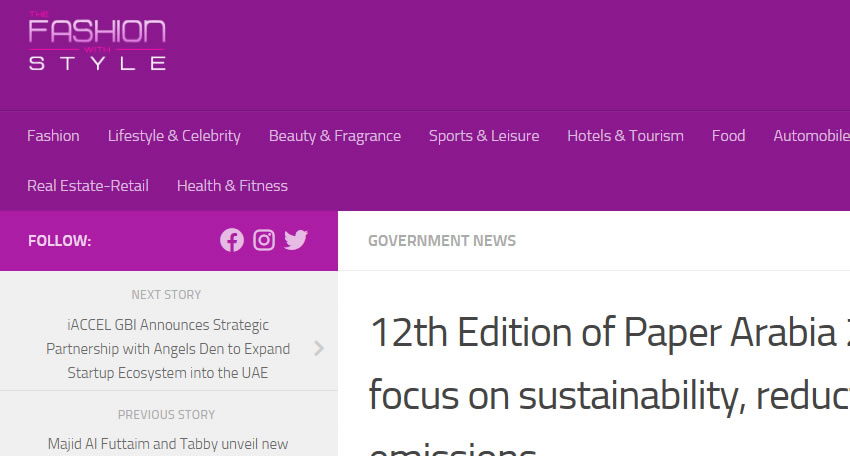Open Hotels & Tourism menu item
The height and width of the screenshot is (456, 850).
tap(626, 136)
